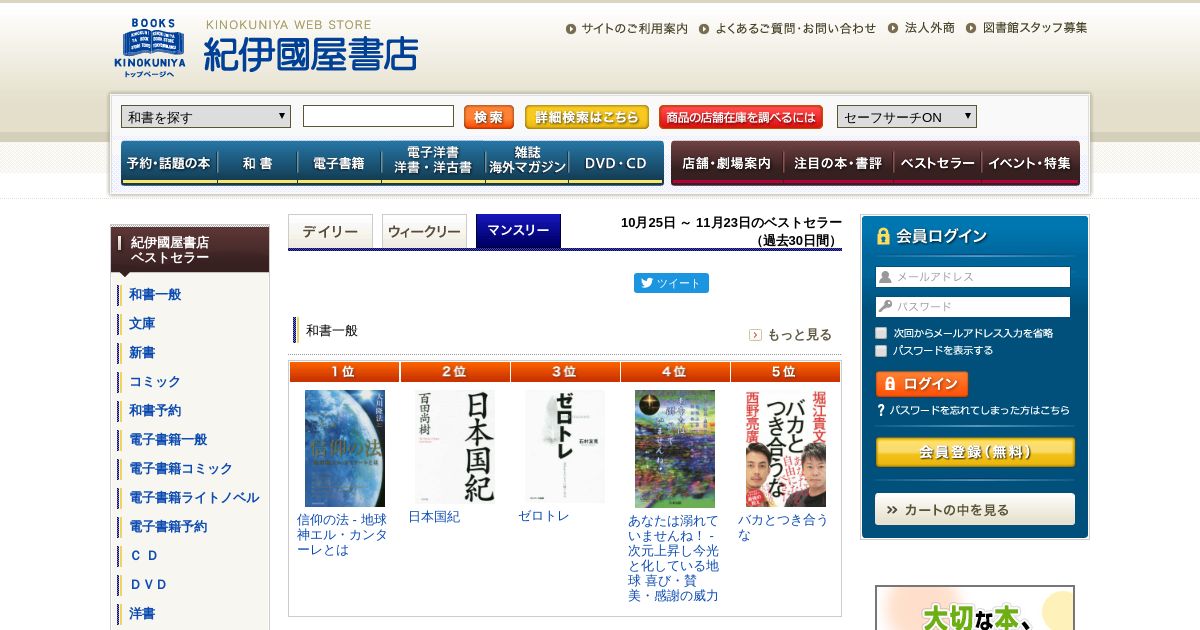The width and height of the screenshot is (1200, 630).
Task: Open ベストセラー navigation menu
Action: (938, 163)
